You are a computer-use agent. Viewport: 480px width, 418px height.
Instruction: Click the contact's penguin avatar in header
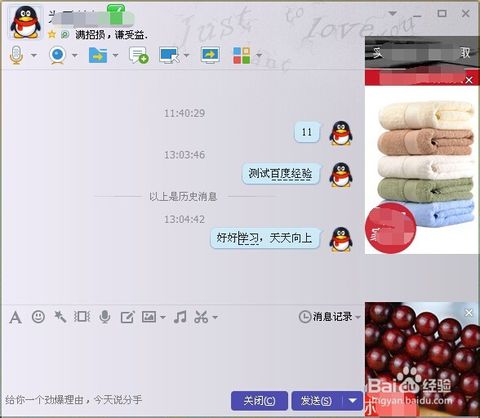click(x=25, y=23)
